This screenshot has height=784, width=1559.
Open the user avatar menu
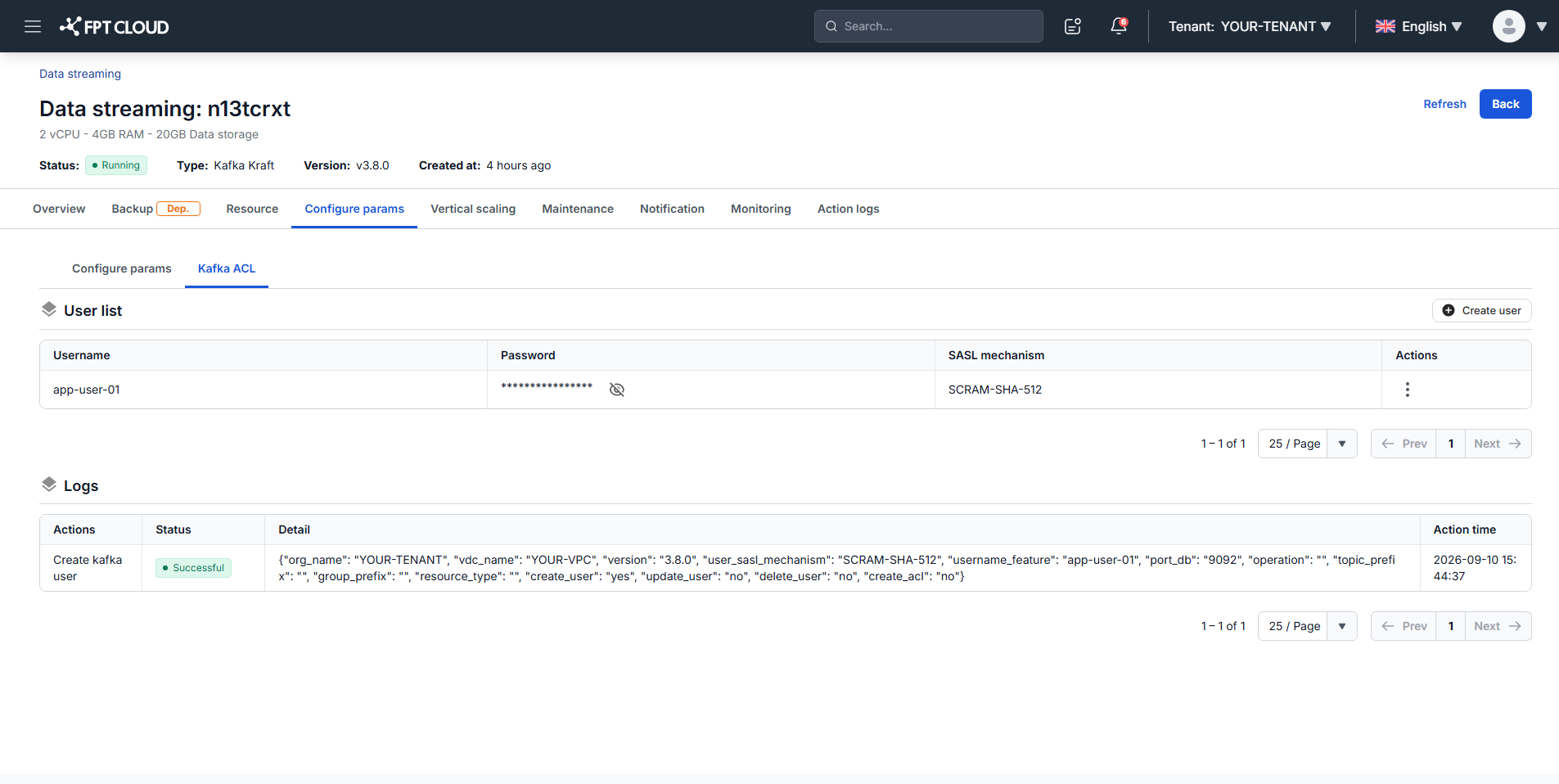[1508, 26]
